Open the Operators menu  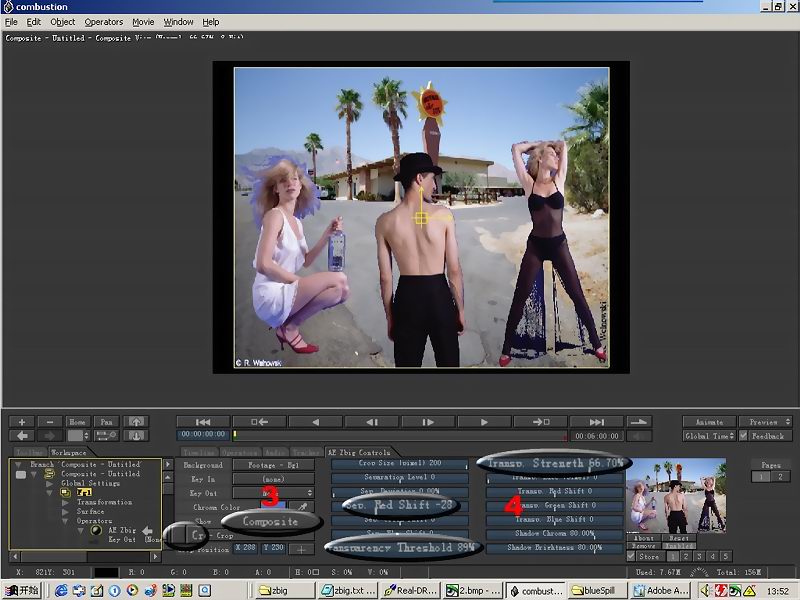tap(104, 22)
